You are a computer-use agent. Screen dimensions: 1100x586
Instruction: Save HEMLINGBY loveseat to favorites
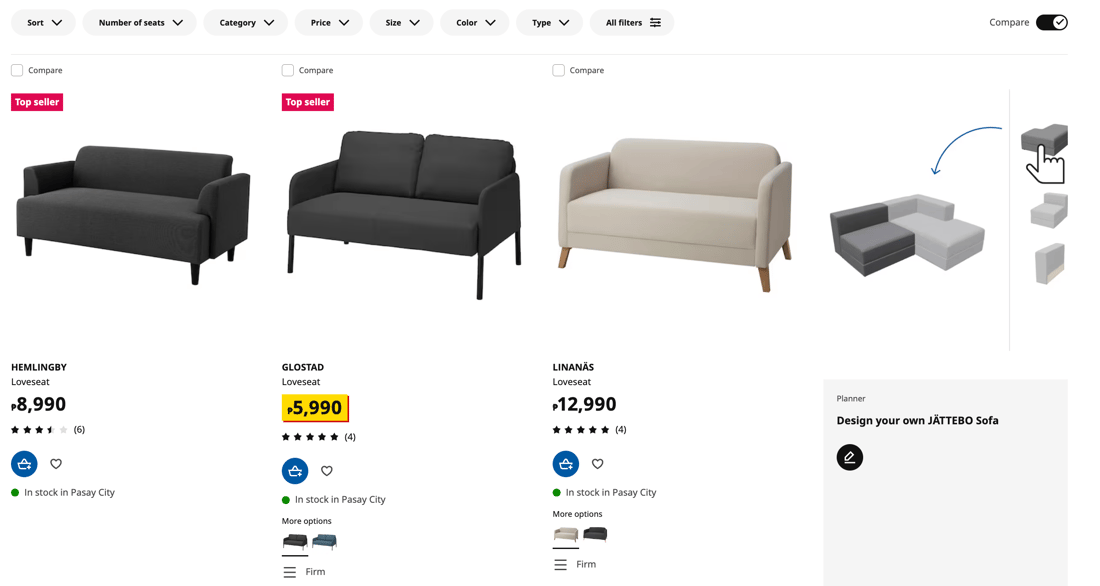(x=55, y=463)
